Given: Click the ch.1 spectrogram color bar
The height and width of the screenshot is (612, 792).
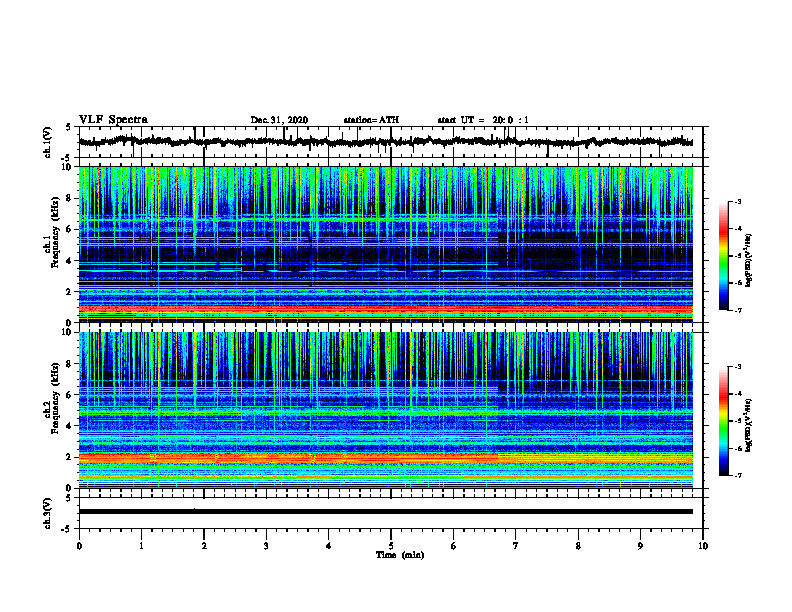Looking at the screenshot, I should click(x=724, y=256).
